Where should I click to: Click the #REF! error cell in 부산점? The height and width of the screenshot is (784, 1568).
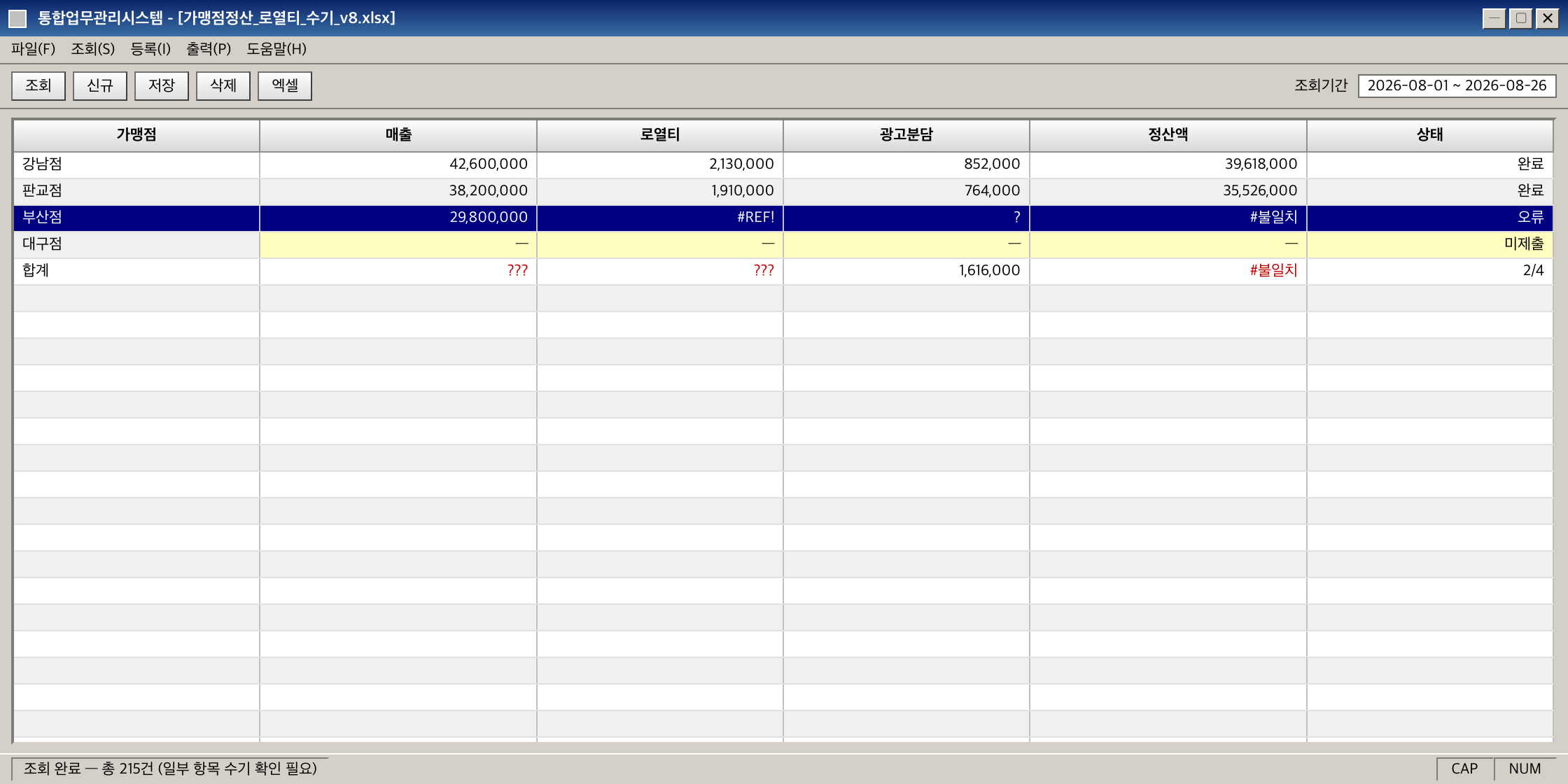[x=660, y=218]
